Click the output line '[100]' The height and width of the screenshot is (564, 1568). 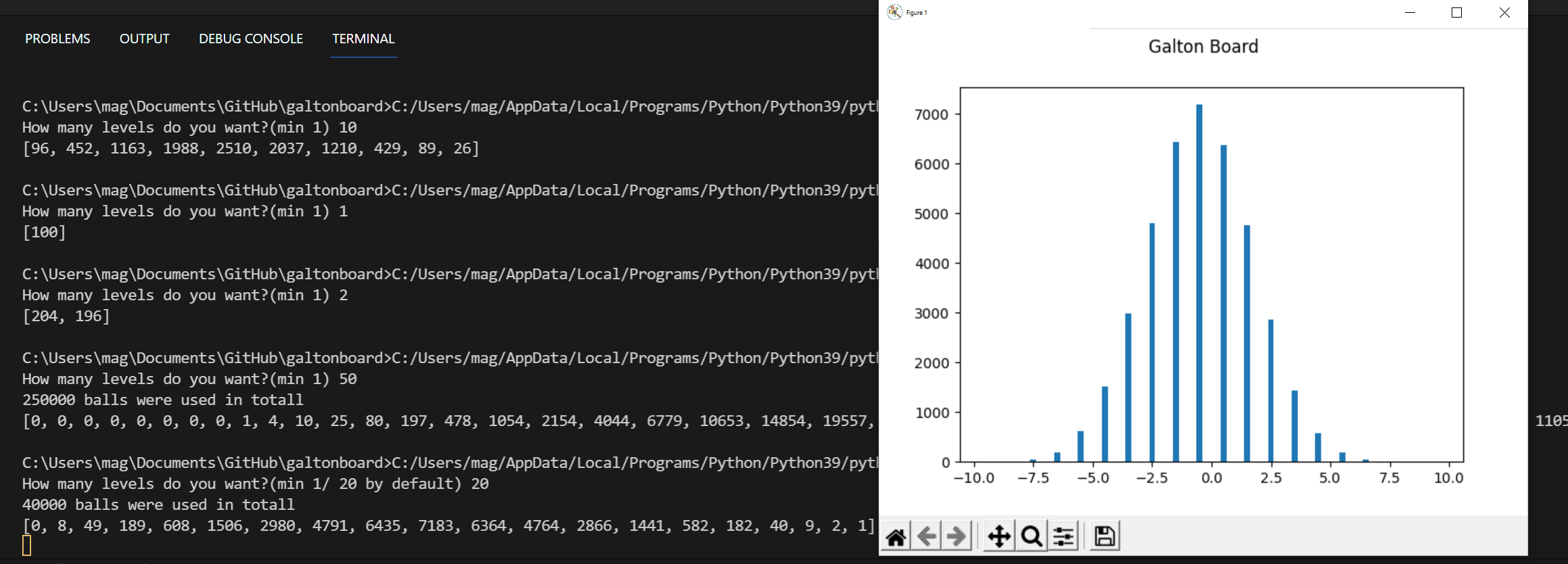click(x=44, y=232)
